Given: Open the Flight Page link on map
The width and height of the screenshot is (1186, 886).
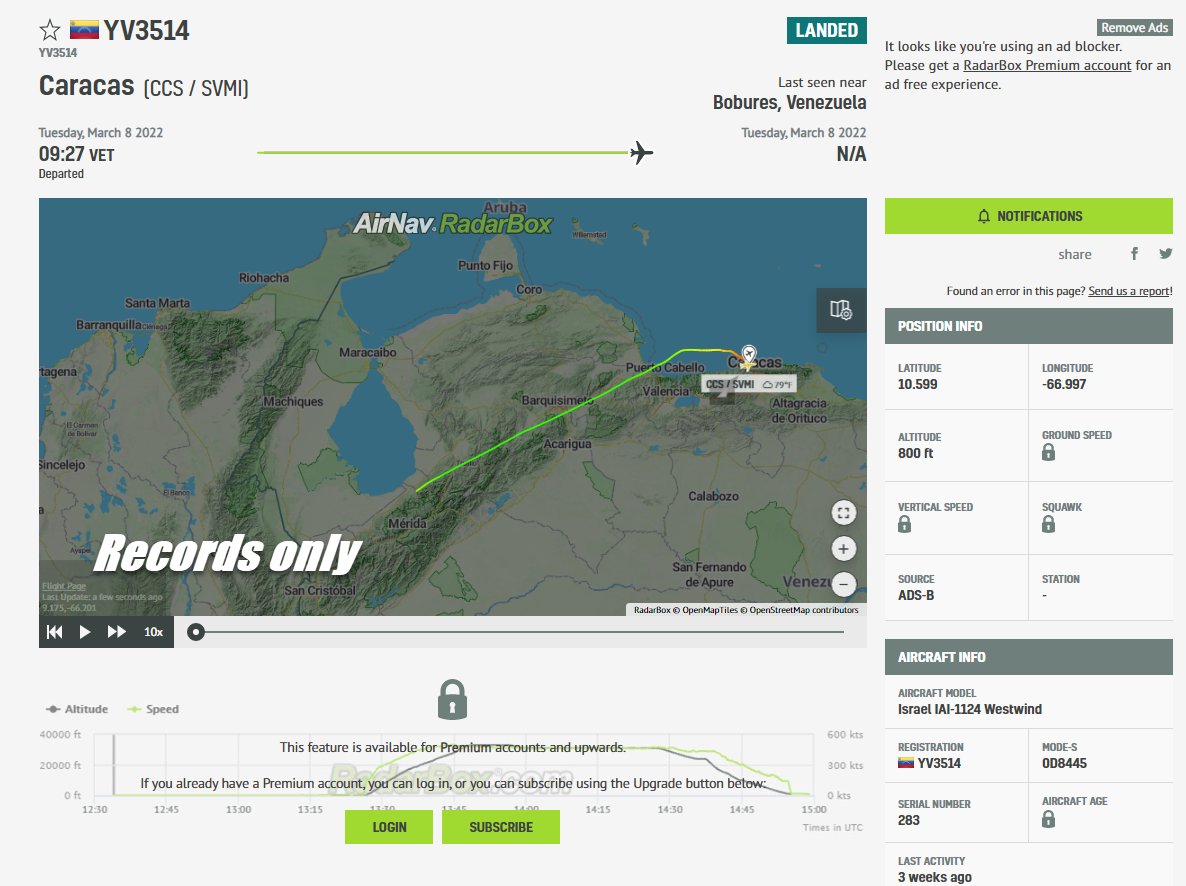Looking at the screenshot, I should (64, 586).
